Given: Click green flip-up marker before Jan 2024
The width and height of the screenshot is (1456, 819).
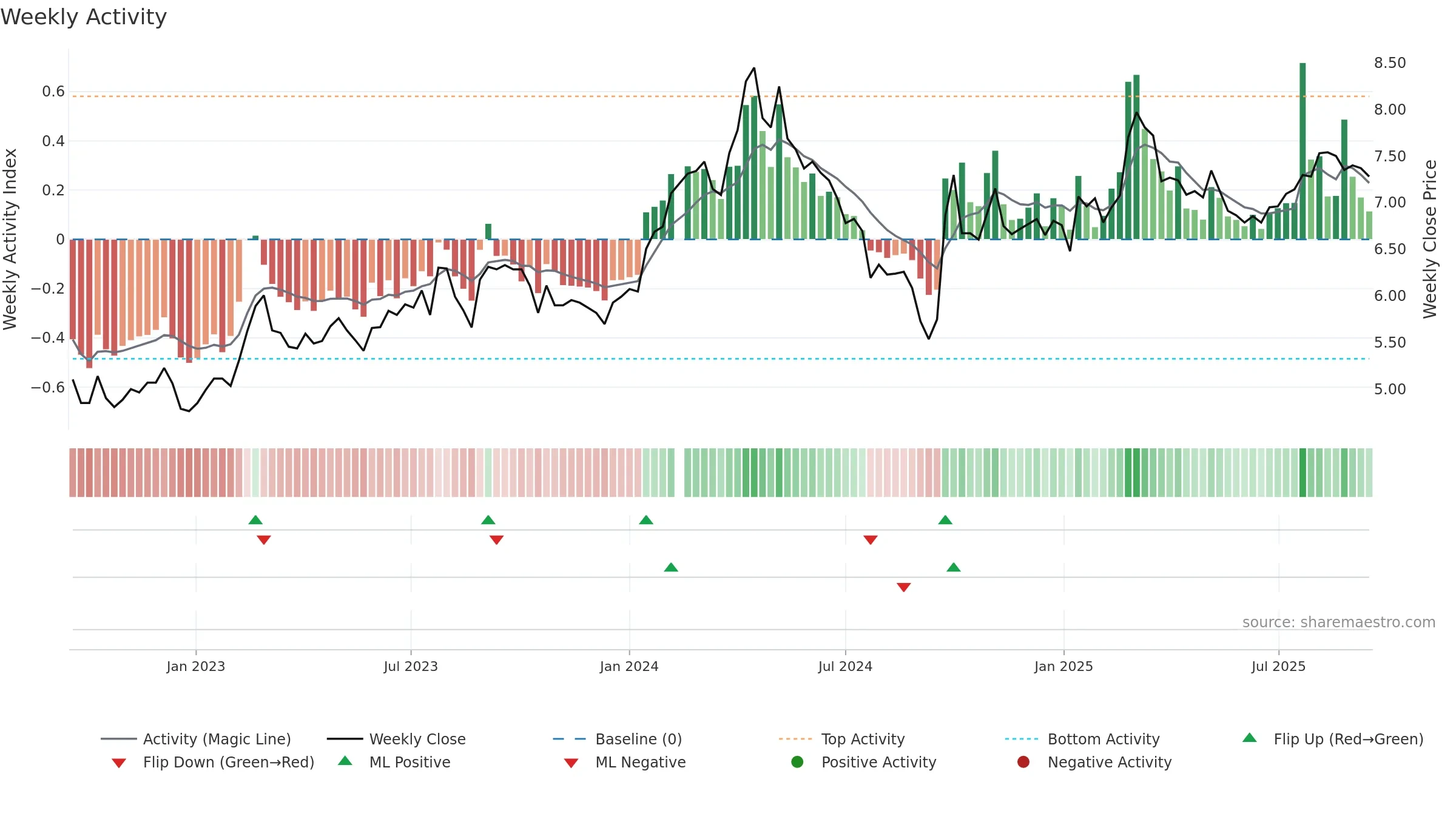Looking at the screenshot, I should pyautogui.click(x=488, y=520).
